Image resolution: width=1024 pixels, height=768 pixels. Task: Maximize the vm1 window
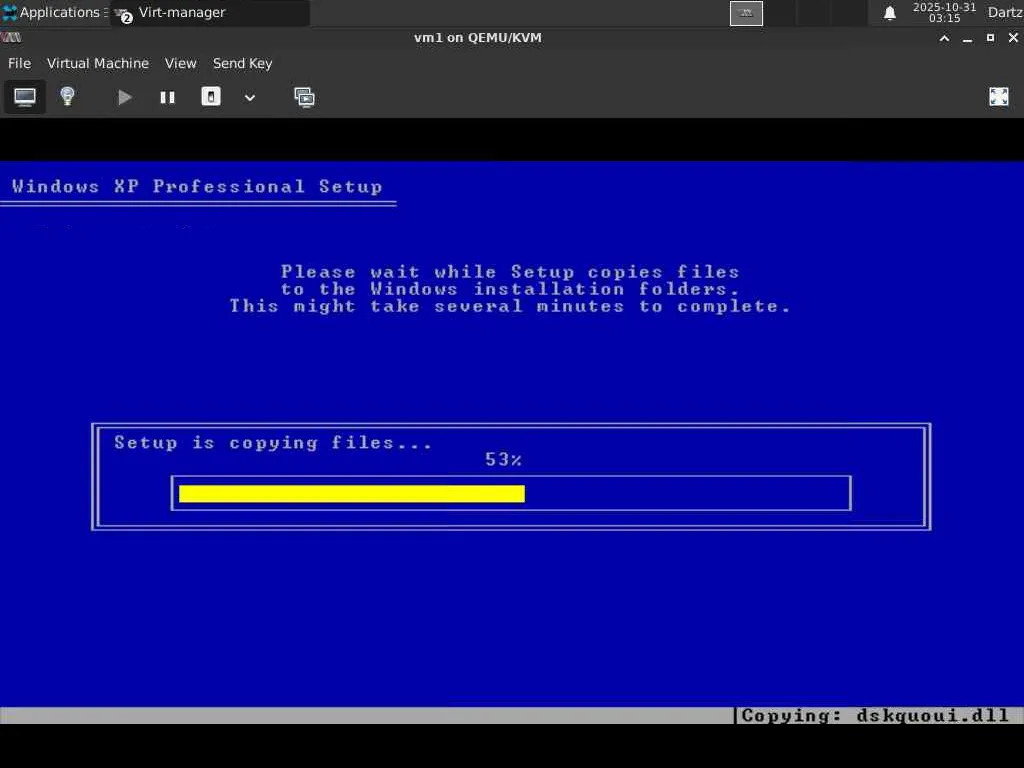[990, 38]
